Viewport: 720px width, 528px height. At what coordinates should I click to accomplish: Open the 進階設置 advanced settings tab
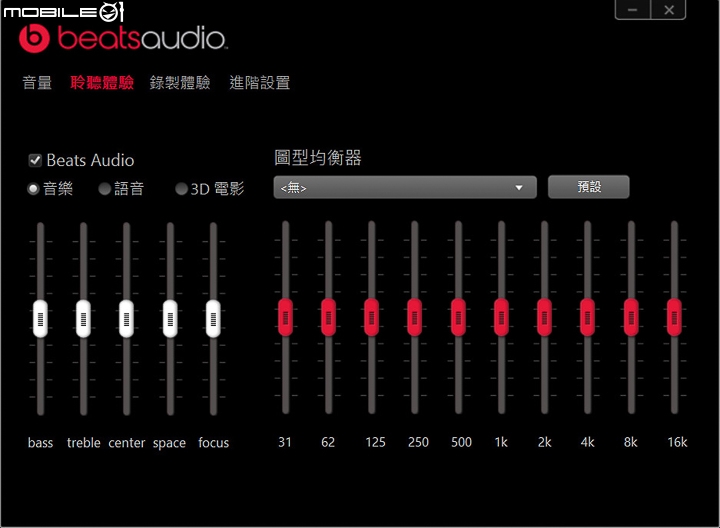coord(260,83)
